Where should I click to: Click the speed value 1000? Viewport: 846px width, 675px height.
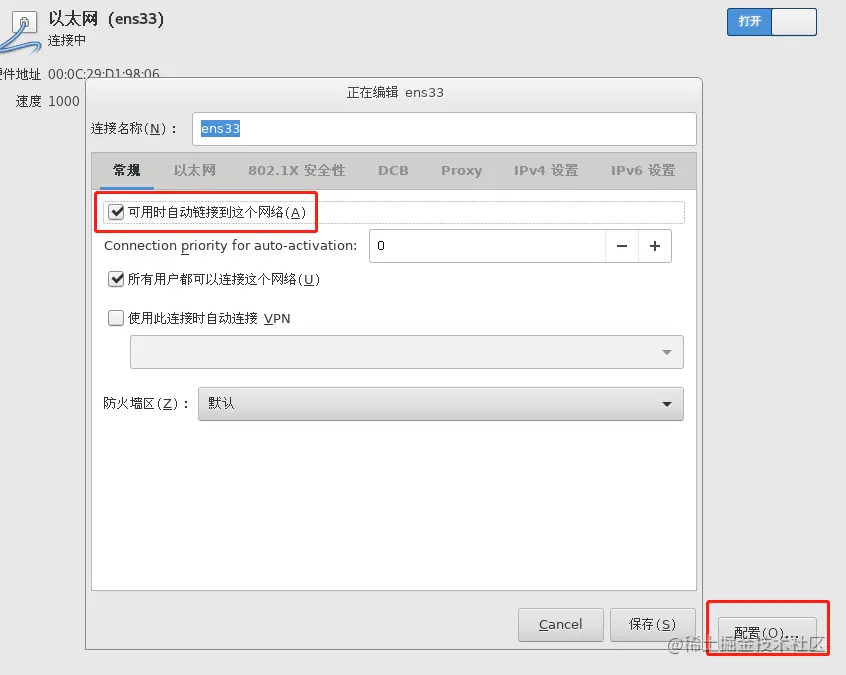(64, 101)
